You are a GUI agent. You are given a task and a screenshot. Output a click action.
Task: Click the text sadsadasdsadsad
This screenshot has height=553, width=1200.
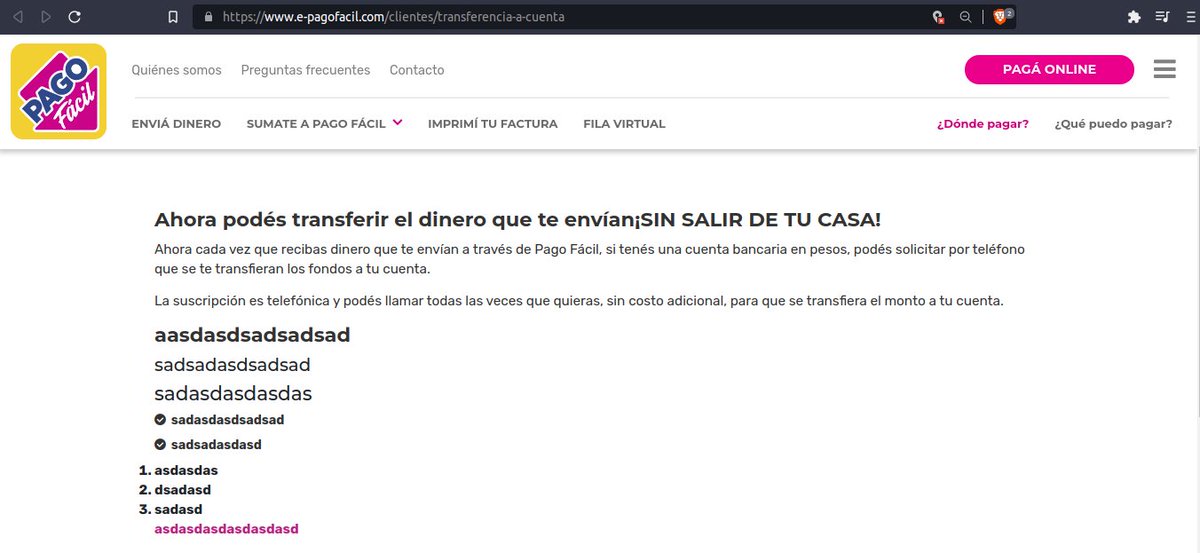(x=232, y=364)
